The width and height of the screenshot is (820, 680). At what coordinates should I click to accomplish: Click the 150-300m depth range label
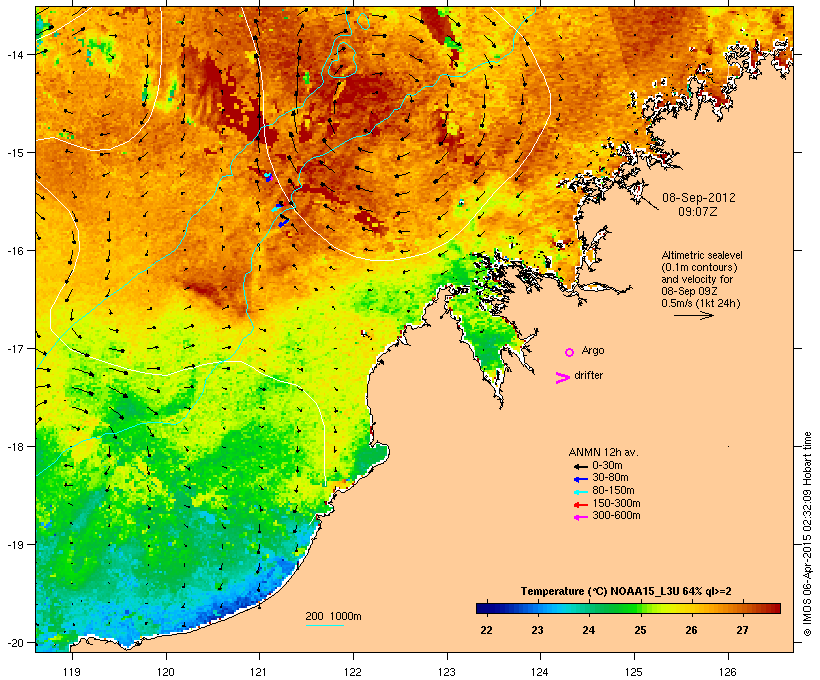click(616, 503)
